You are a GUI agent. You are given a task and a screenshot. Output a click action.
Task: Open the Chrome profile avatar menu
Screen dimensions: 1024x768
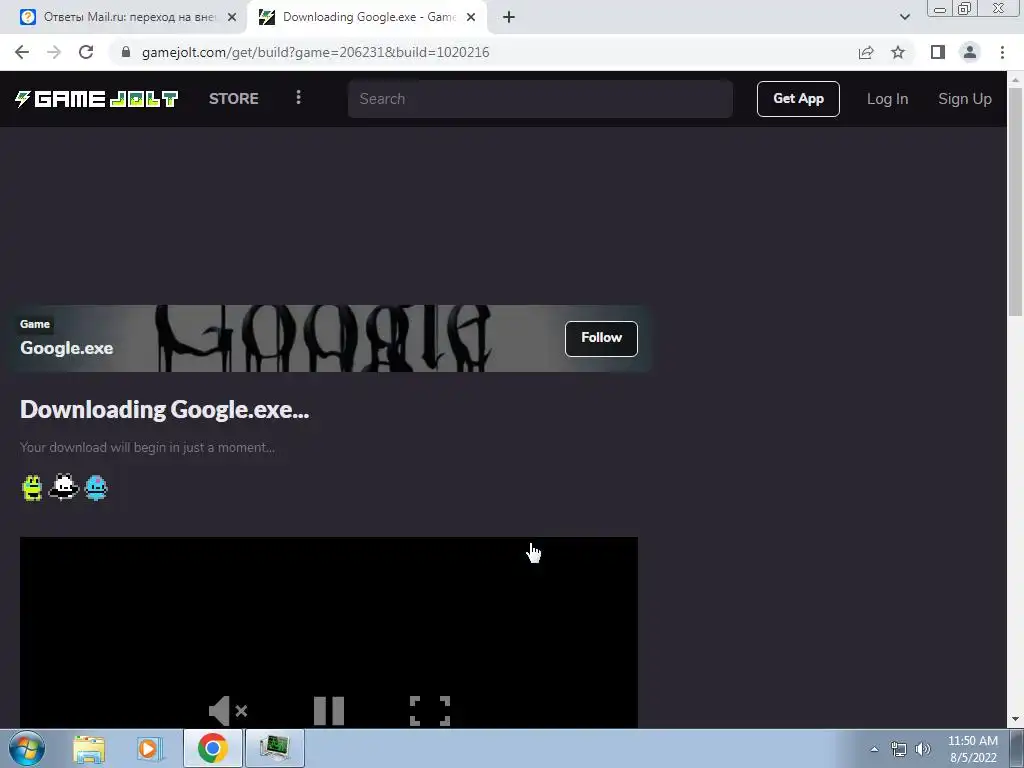[970, 52]
